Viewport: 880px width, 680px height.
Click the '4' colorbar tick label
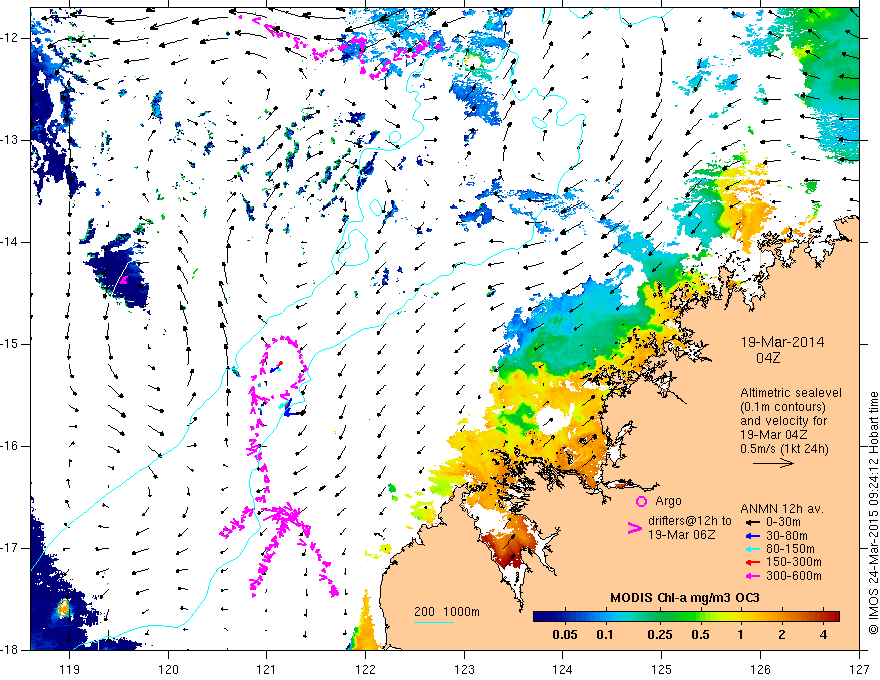pos(823,635)
